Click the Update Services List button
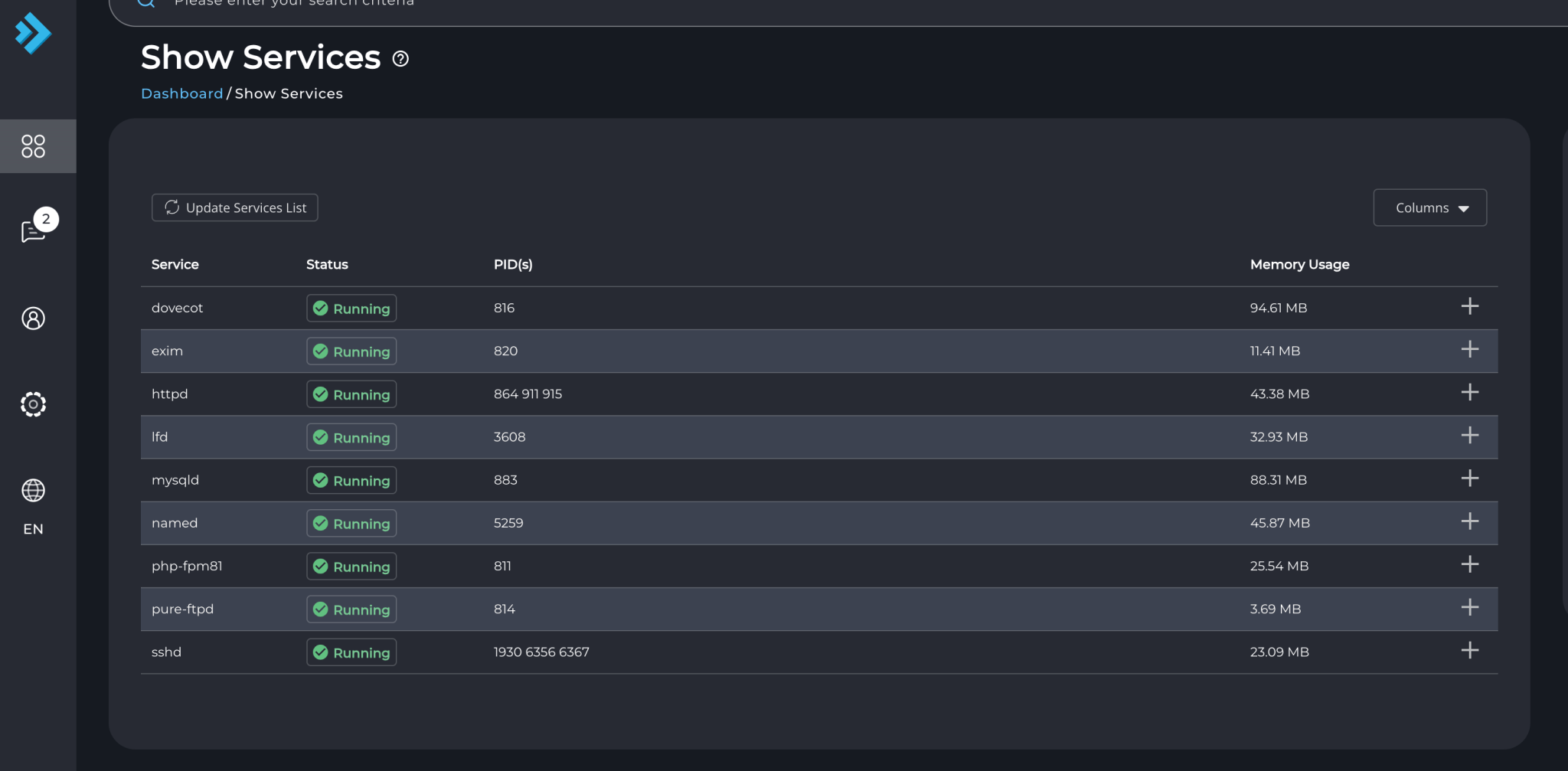 [234, 207]
